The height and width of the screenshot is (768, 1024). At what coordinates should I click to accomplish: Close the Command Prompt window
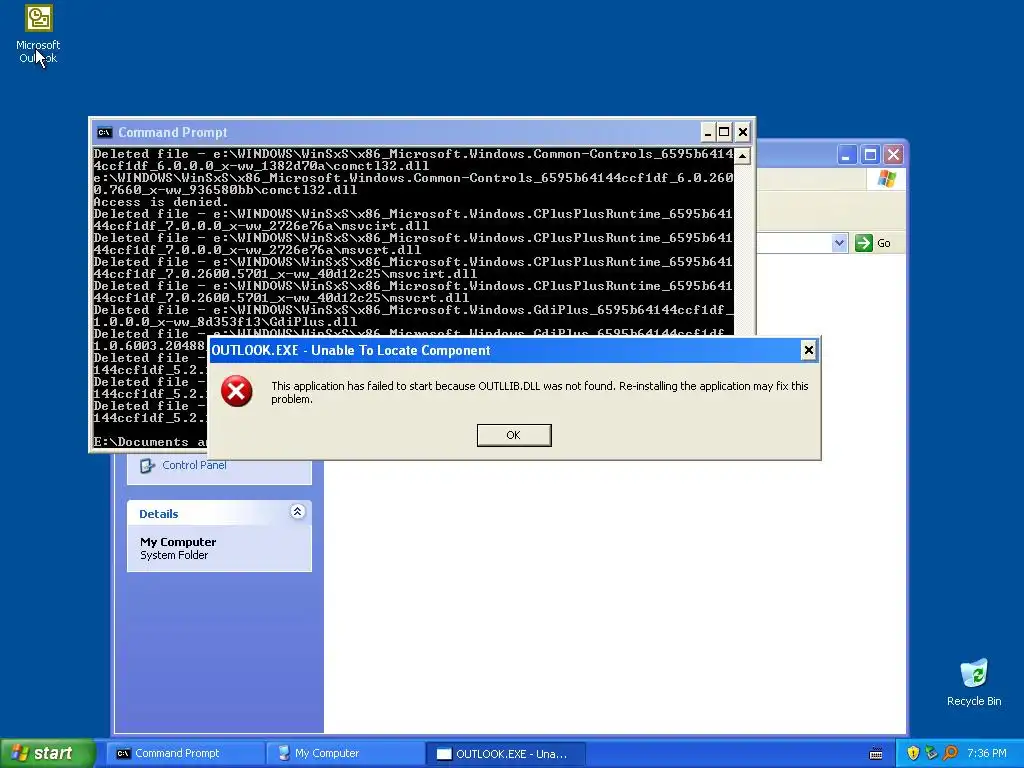(x=743, y=133)
